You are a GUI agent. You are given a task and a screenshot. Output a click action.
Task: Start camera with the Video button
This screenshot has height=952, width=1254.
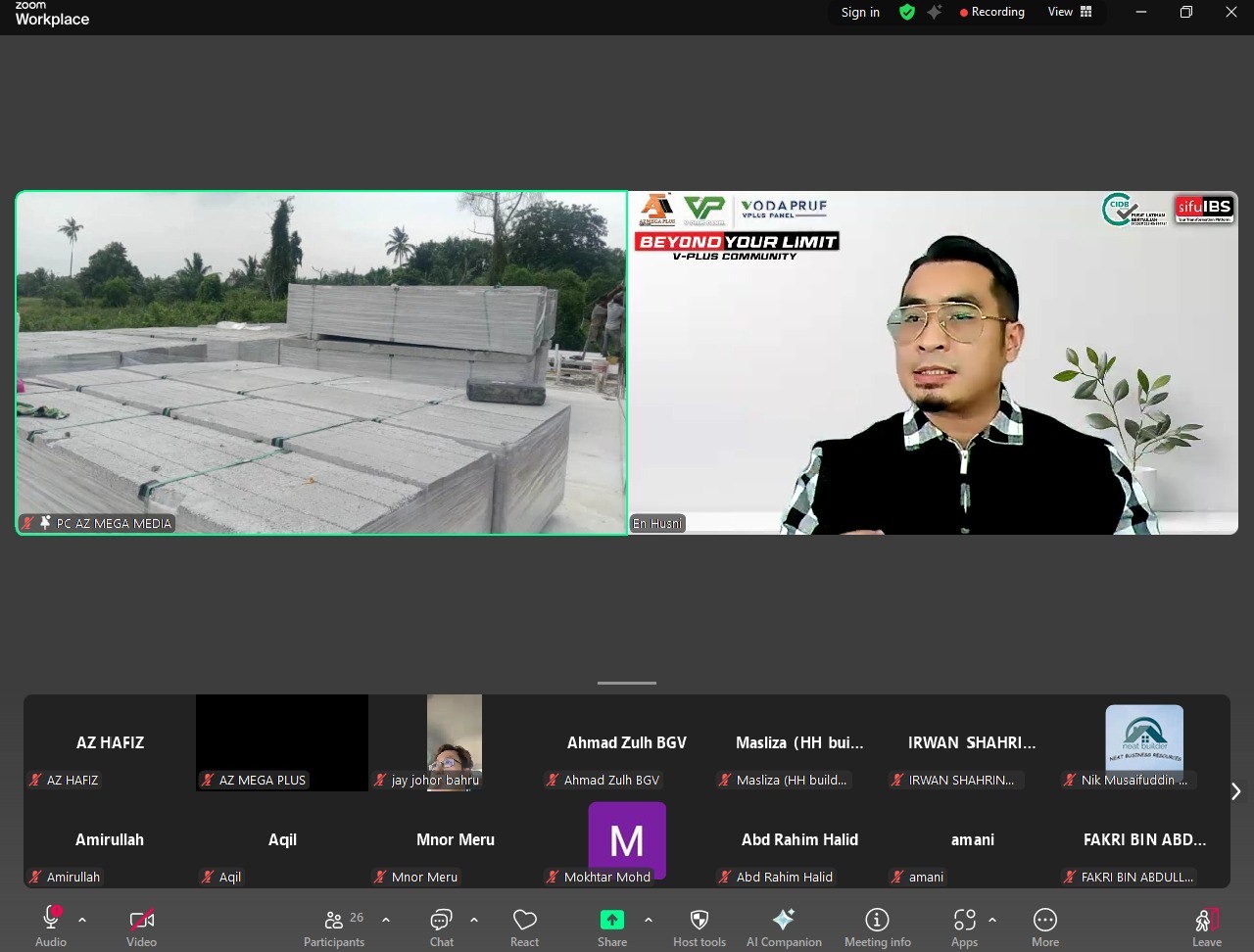point(141,927)
